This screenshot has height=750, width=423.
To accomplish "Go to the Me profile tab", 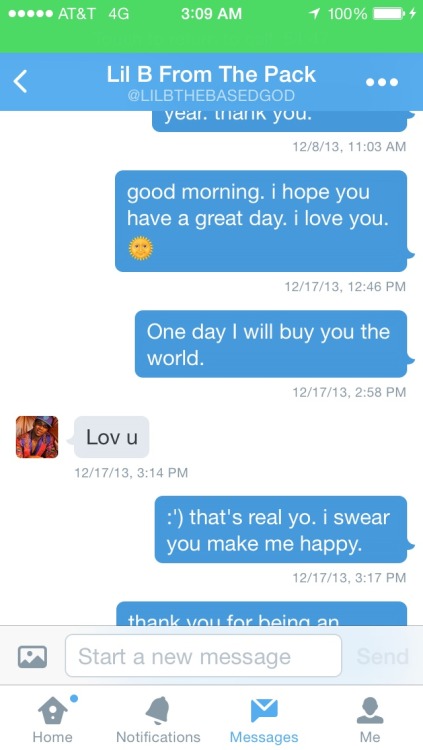I will (370, 719).
